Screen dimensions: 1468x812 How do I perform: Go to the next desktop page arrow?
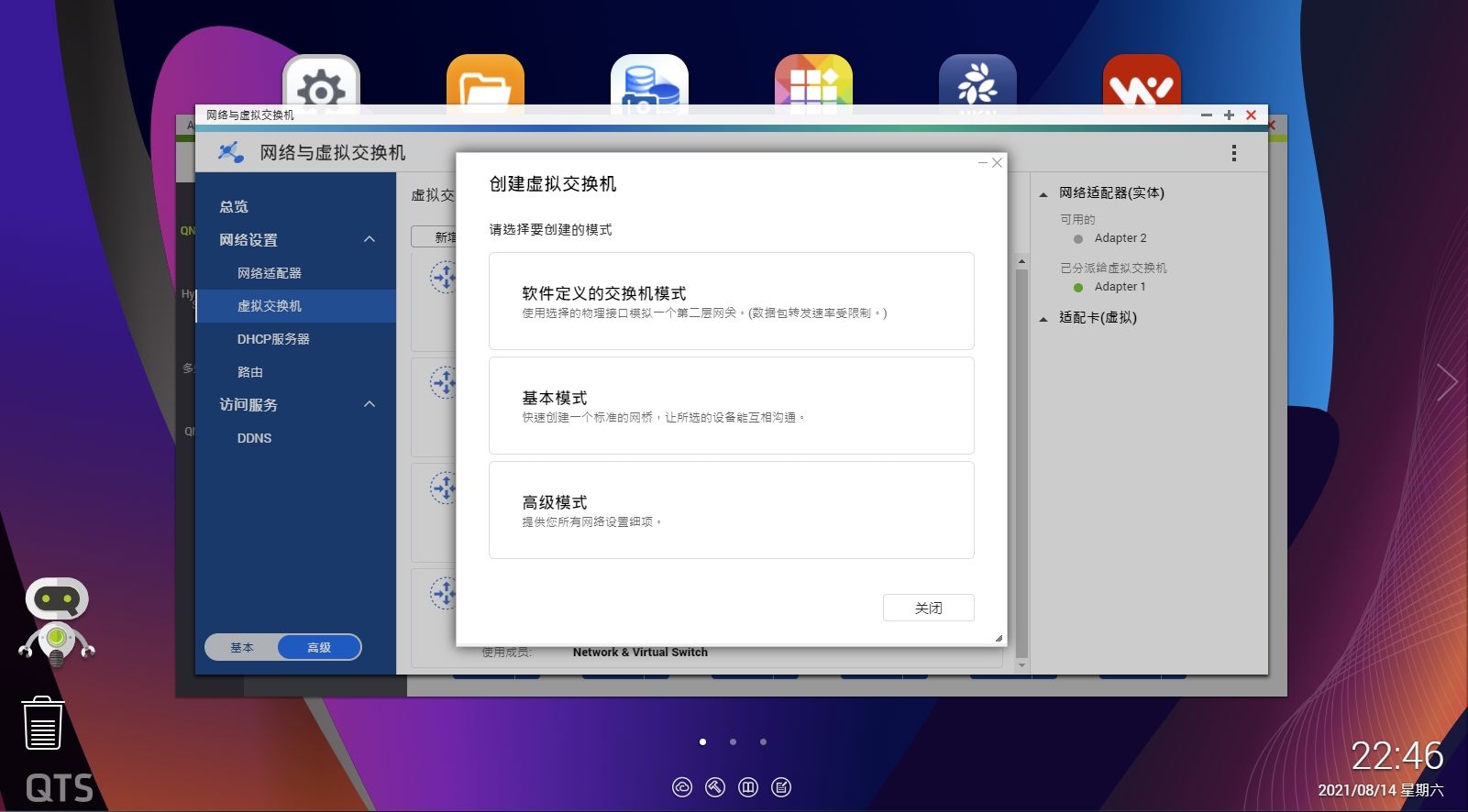point(1447,382)
